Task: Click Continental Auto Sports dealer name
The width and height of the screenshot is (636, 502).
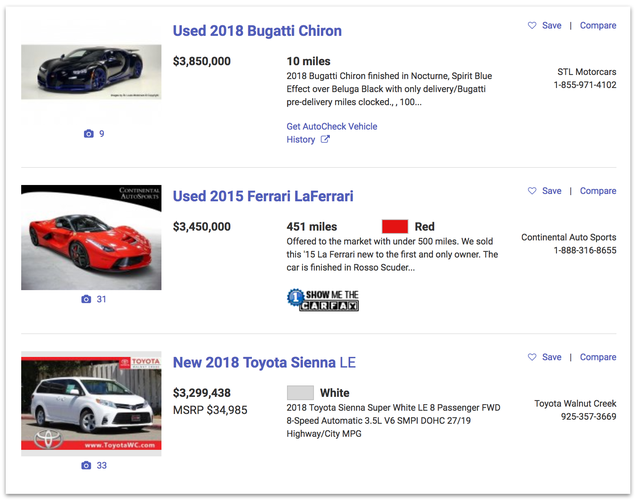Action: point(569,238)
